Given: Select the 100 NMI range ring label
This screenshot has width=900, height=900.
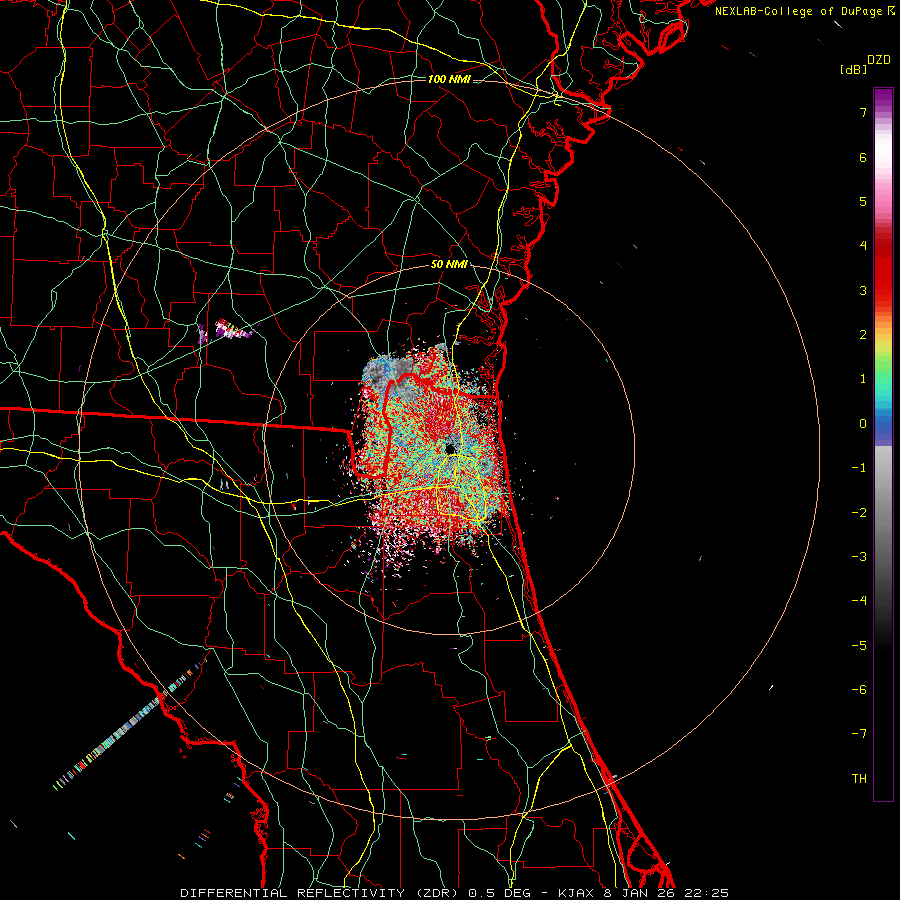Looking at the screenshot, I should pos(449,79).
